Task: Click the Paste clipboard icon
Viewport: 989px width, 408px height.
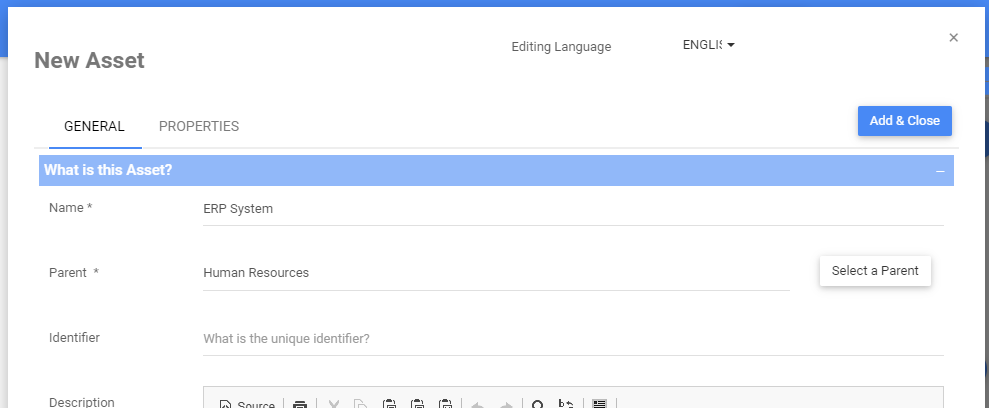Action: point(390,405)
